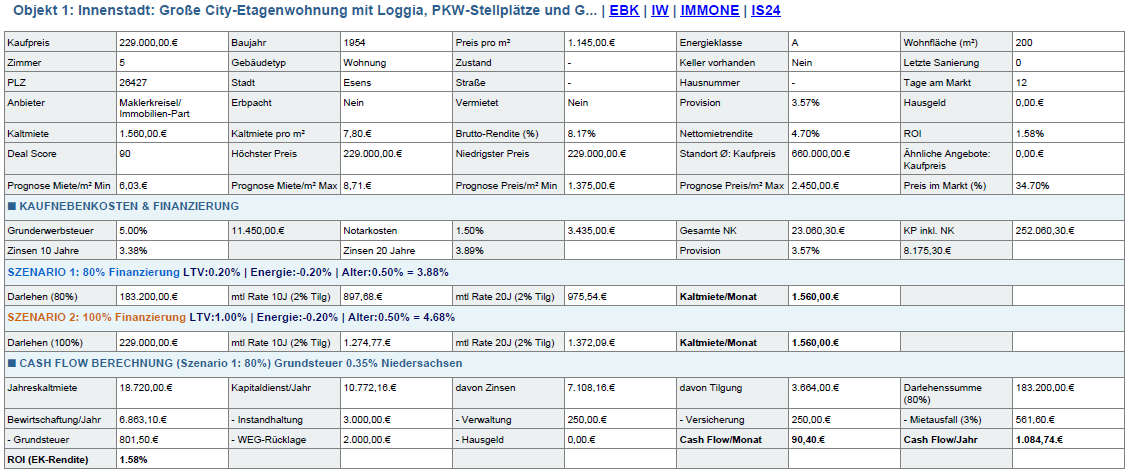Viewport: 1127px width, 474px height.
Task: Select the Maklerkreisel/Immobilien-Part provider cell
Action: click(150, 108)
